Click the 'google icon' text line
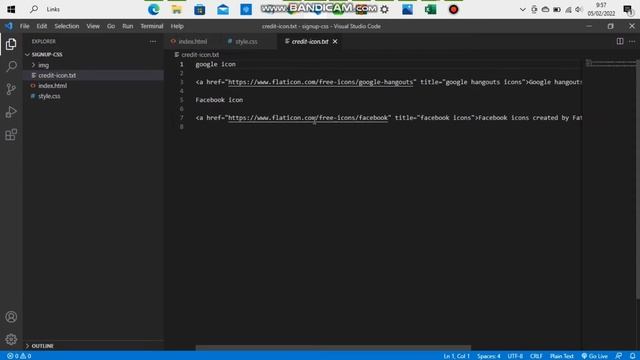 (x=216, y=64)
